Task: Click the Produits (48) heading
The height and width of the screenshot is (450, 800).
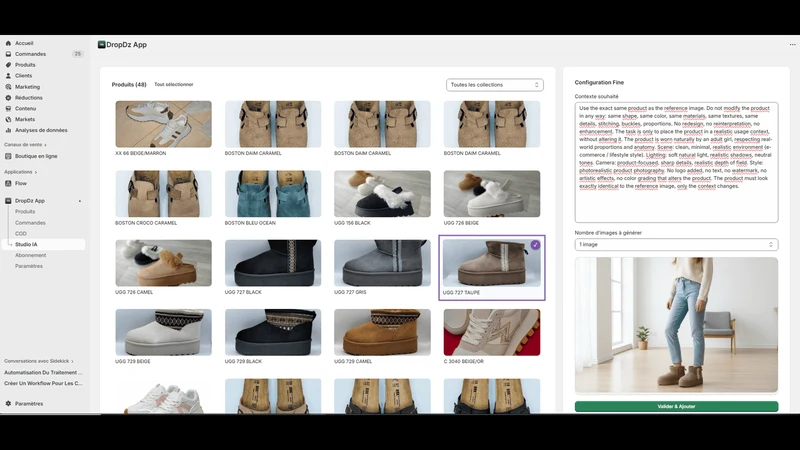Action: pos(129,85)
